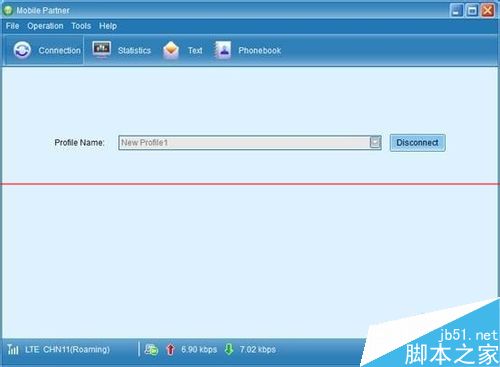
Task: Open the Connection tab icon
Action: click(x=22, y=50)
